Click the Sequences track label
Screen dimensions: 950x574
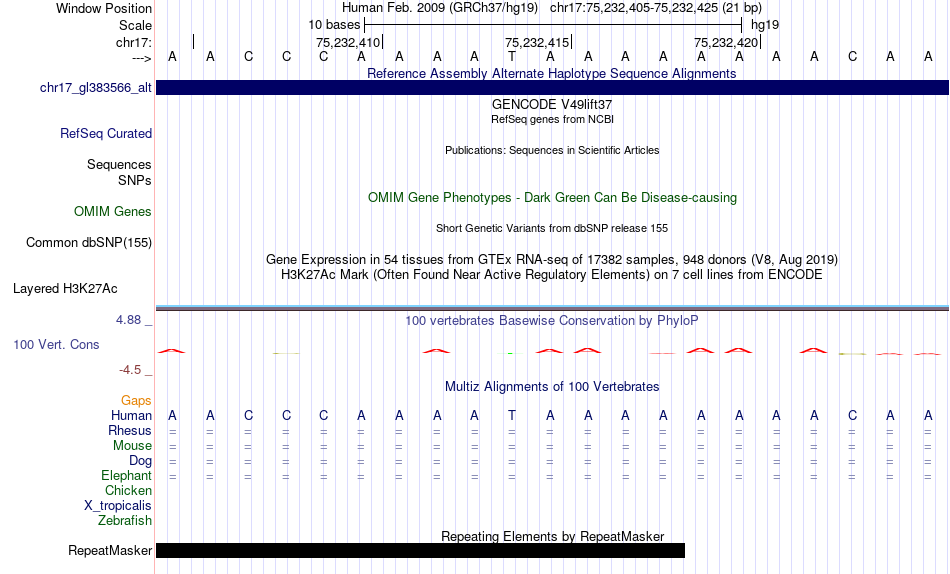tap(119, 165)
